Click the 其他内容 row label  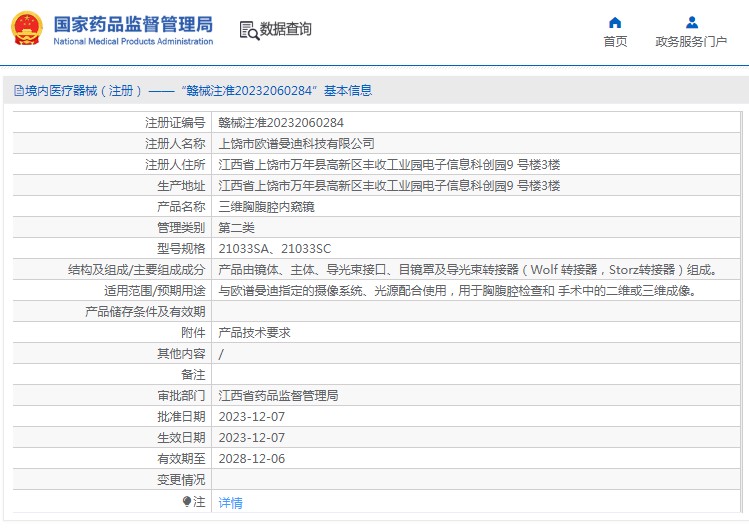tap(181, 354)
